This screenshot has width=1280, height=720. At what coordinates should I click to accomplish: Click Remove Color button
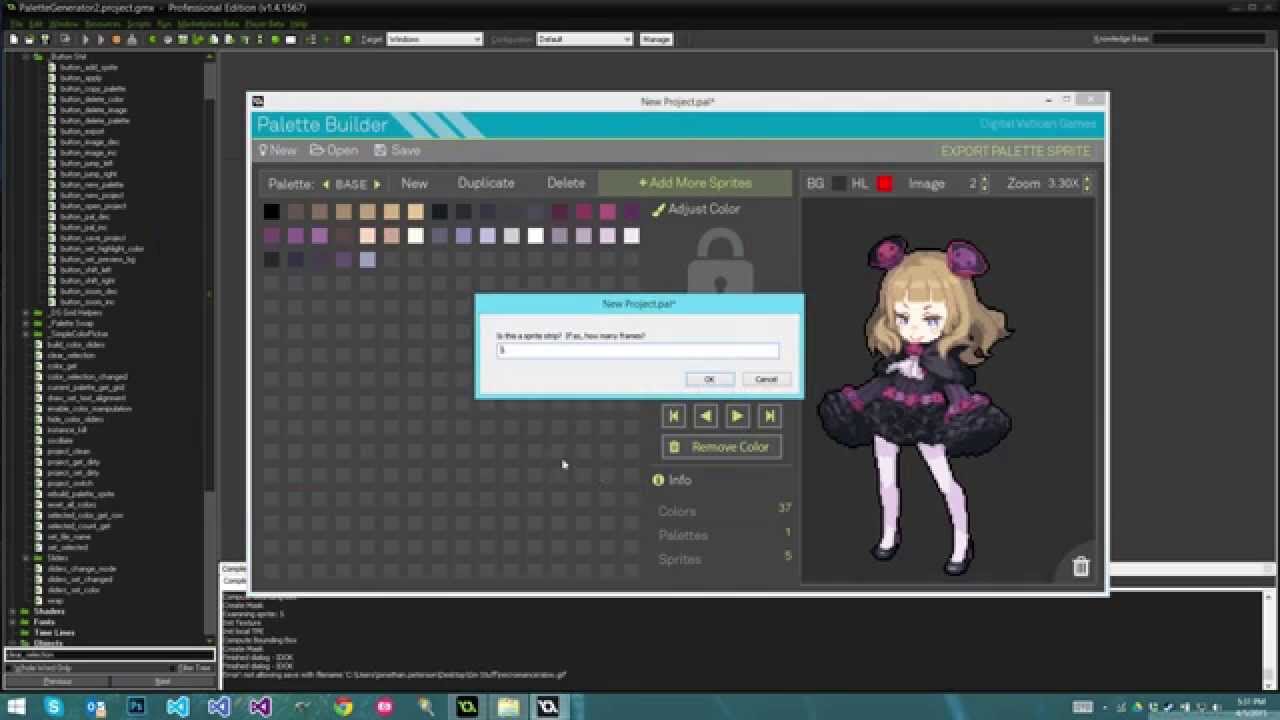point(721,447)
